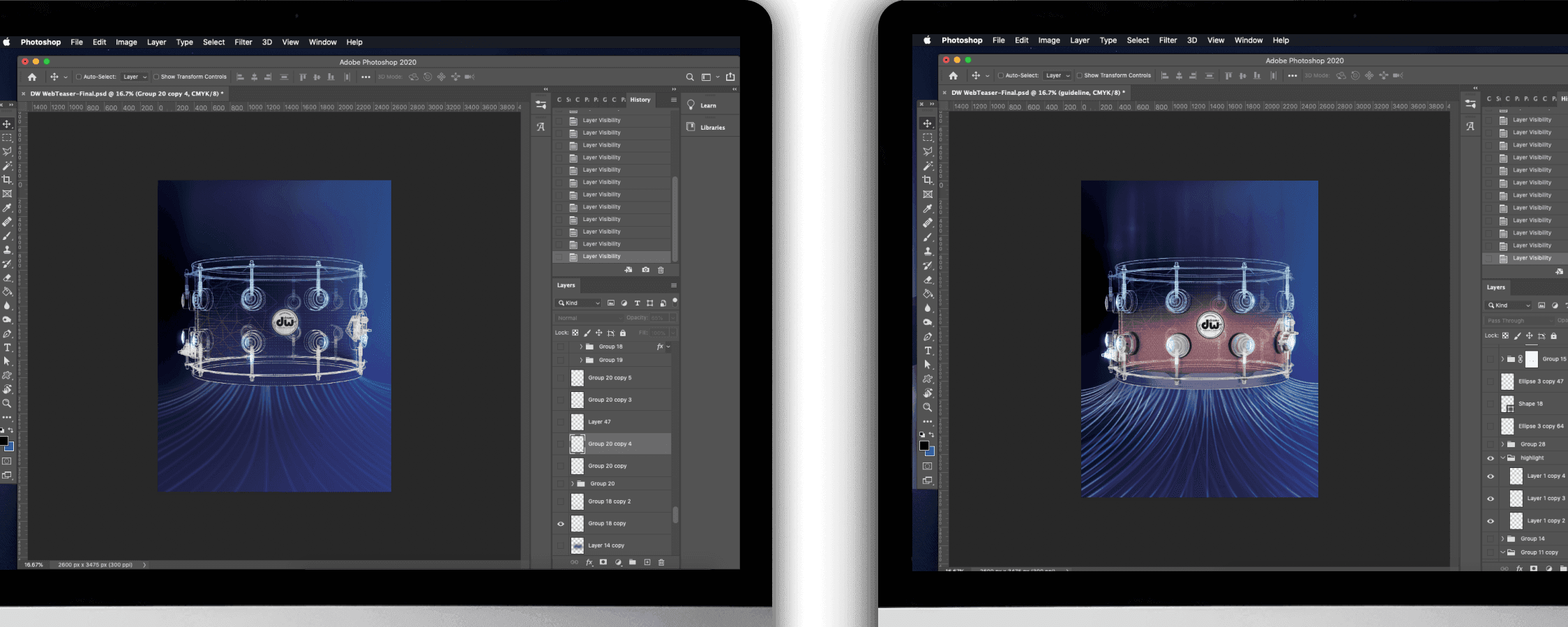Hide Layer 1 copy 4 in right window
Image resolution: width=1568 pixels, height=627 pixels.
click(x=1491, y=476)
